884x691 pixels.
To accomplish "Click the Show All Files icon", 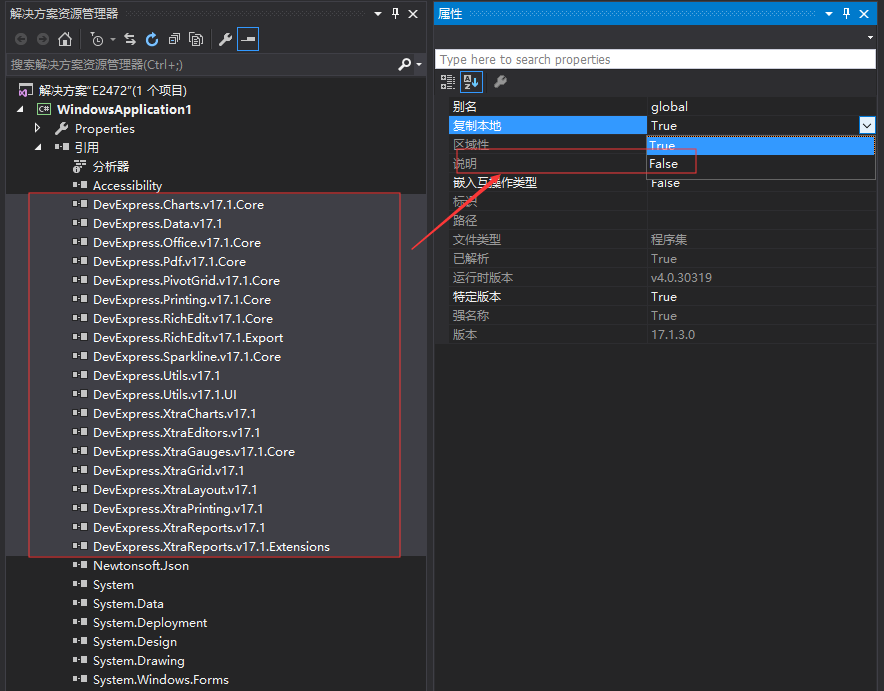I will click(196, 39).
